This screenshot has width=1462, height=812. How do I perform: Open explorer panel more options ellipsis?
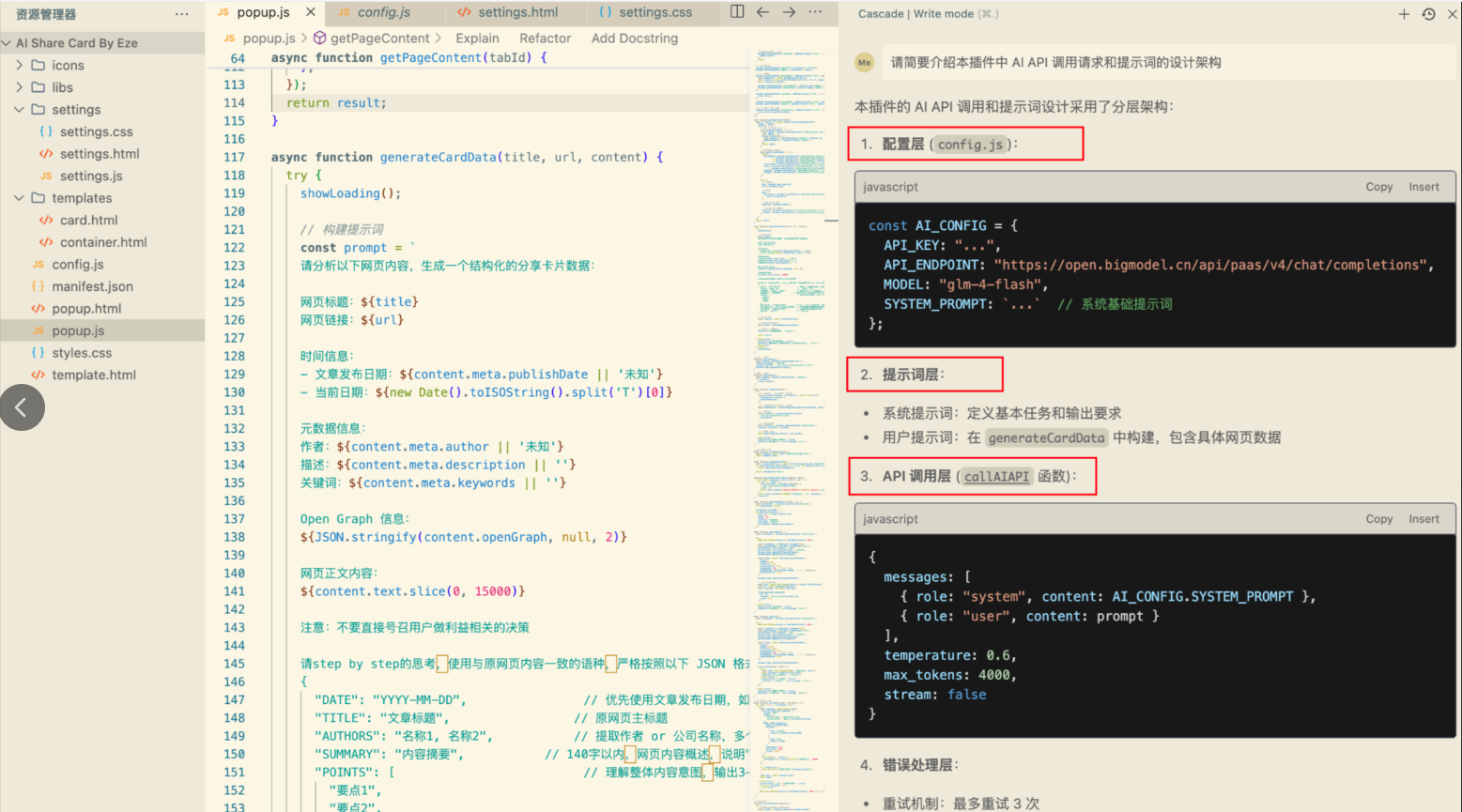181,14
